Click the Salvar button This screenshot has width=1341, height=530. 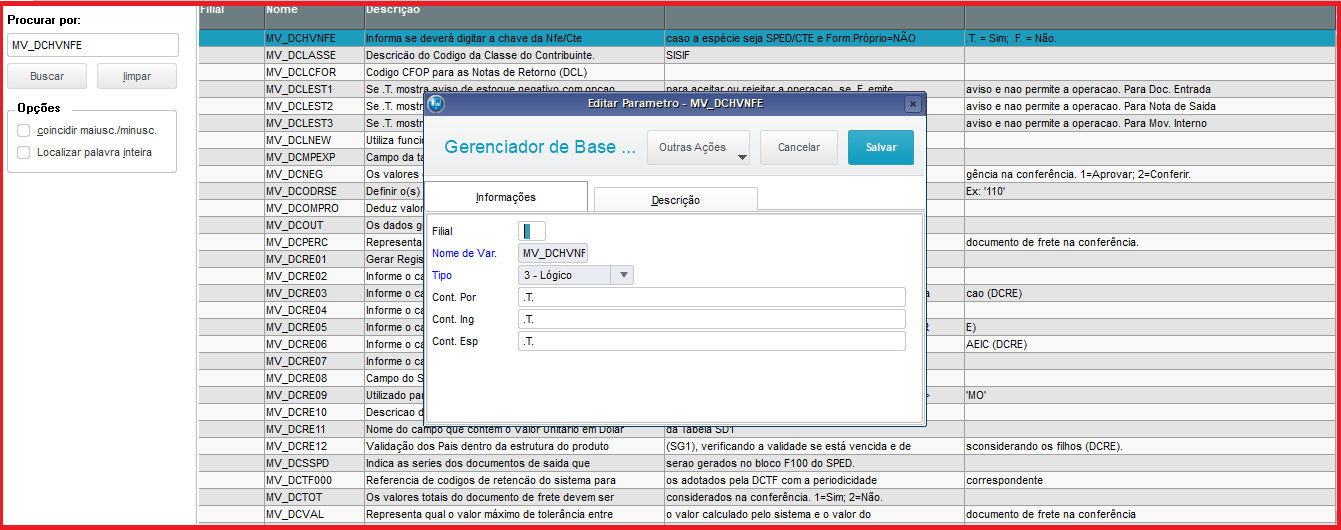[881, 147]
